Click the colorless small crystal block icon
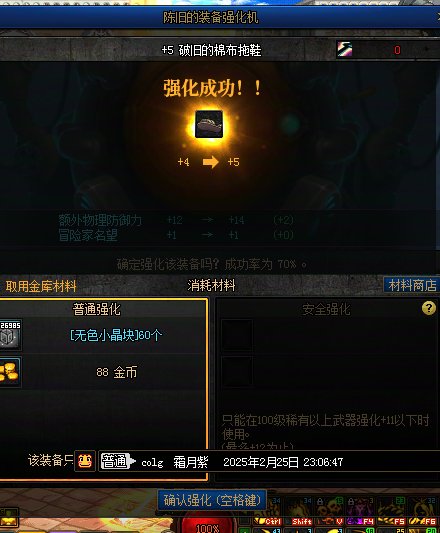440x533 pixels. coord(10,335)
